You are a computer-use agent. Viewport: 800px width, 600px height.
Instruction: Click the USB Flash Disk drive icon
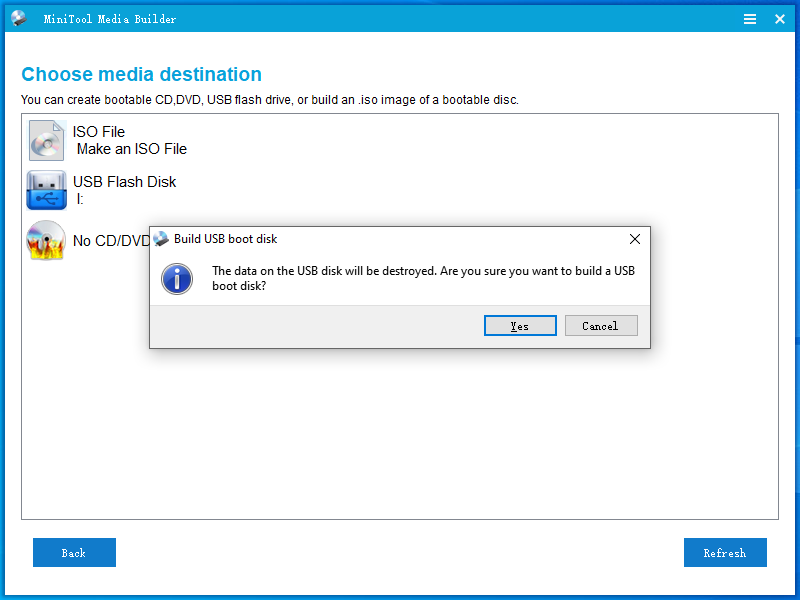pos(46,190)
